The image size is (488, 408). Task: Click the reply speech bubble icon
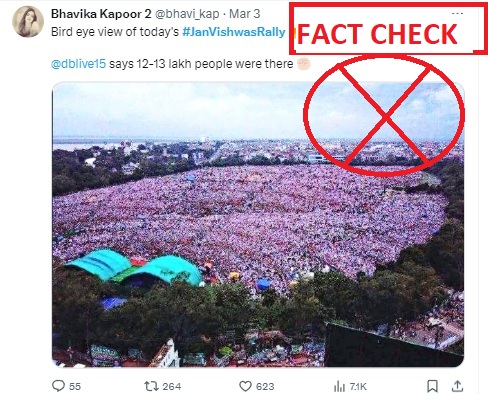click(x=58, y=386)
